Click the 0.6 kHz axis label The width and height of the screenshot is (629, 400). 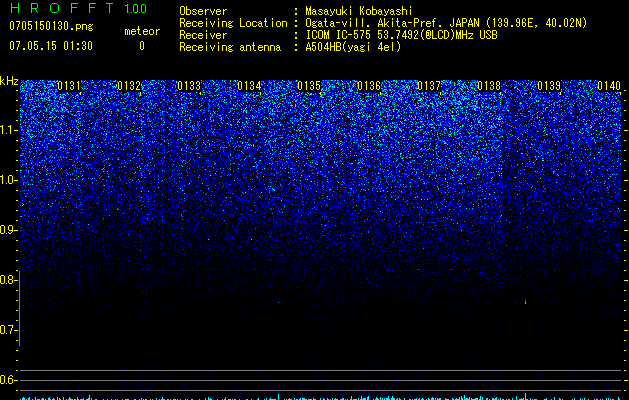(9, 380)
